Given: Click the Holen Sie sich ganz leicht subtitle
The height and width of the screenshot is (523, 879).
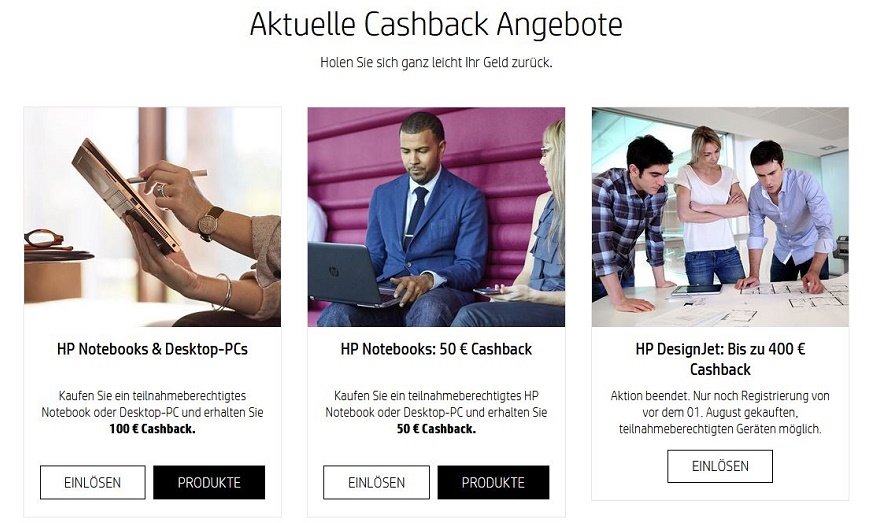Looking at the screenshot, I should click(436, 62).
